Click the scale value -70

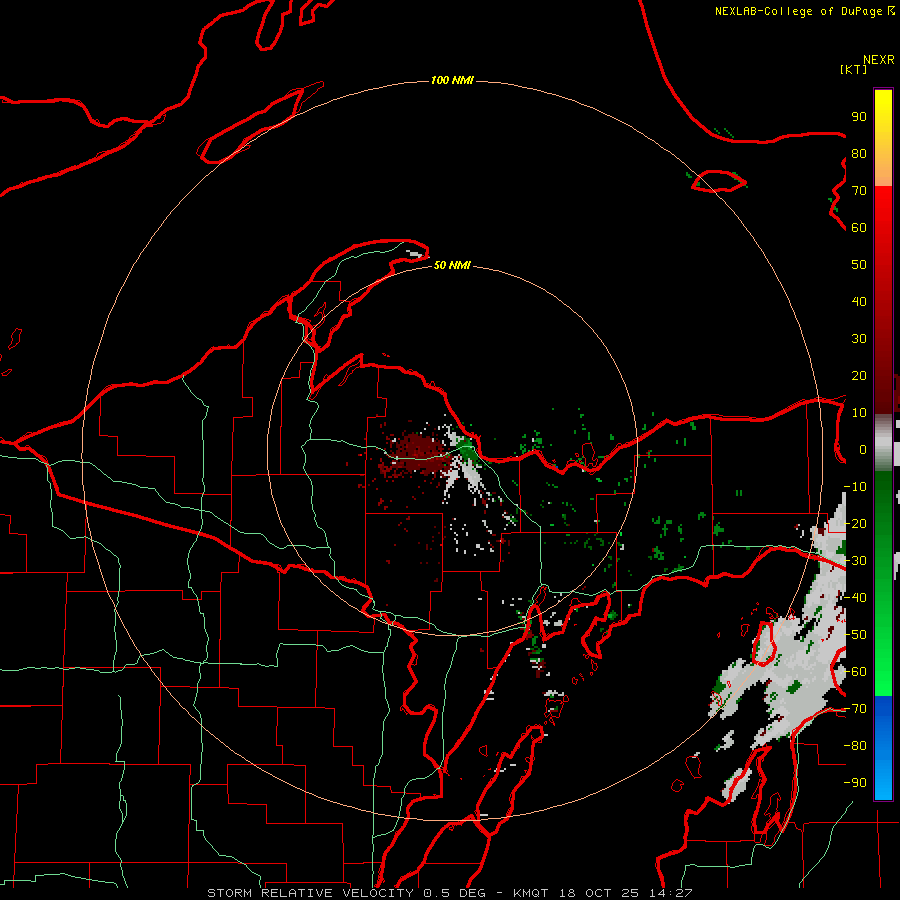pyautogui.click(x=855, y=709)
